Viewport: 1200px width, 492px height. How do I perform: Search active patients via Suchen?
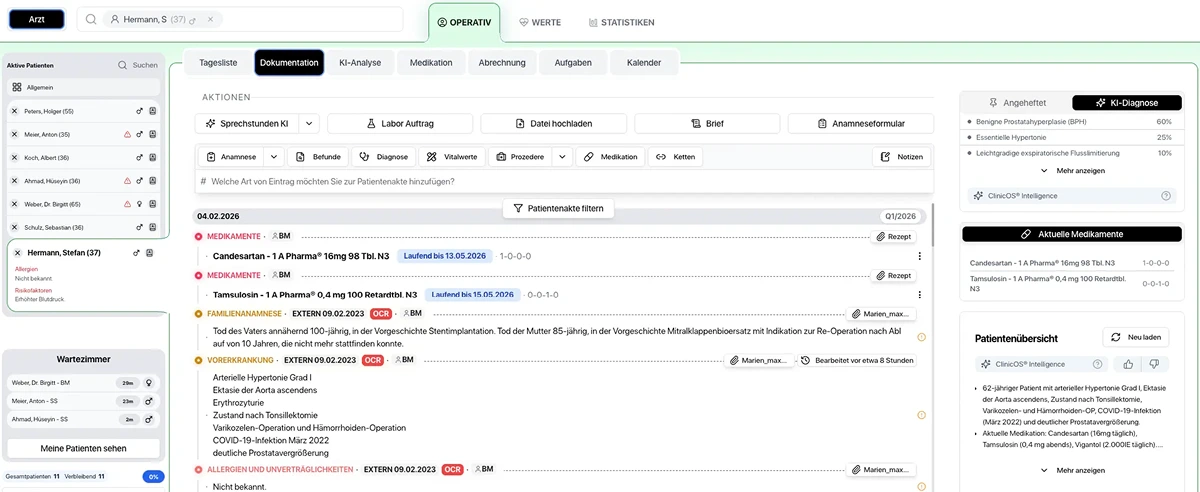[x=138, y=65]
